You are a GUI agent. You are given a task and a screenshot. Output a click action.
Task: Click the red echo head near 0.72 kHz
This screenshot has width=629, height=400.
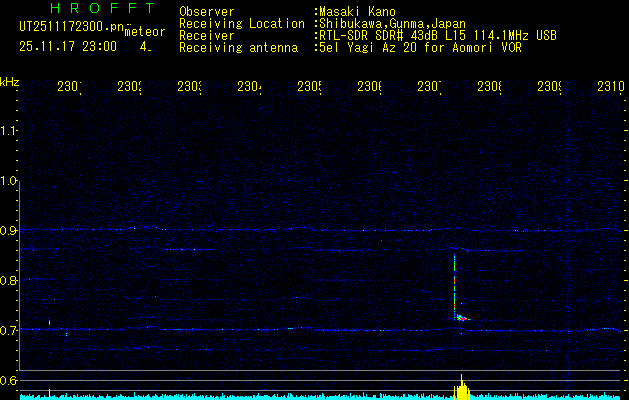click(462, 318)
